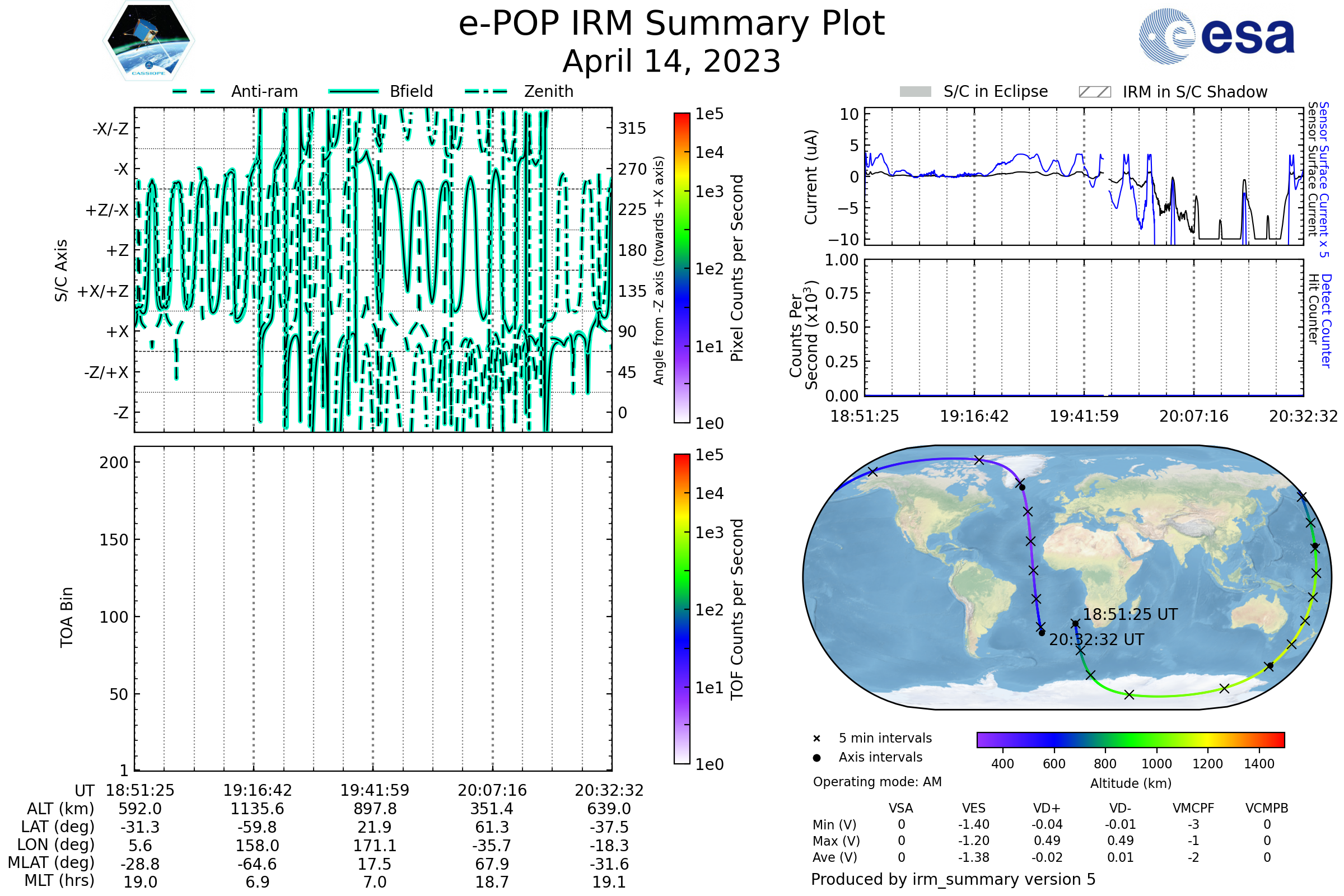The image size is (1344, 896).
Task: Click the 20:32:32 UT map label
Action: [1096, 640]
